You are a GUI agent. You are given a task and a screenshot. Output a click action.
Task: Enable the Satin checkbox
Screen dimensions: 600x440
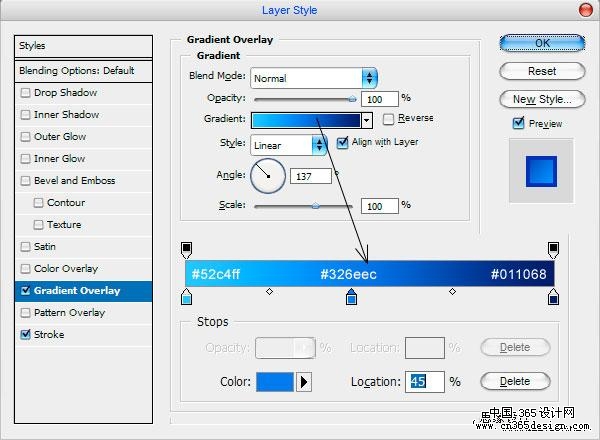(25, 247)
